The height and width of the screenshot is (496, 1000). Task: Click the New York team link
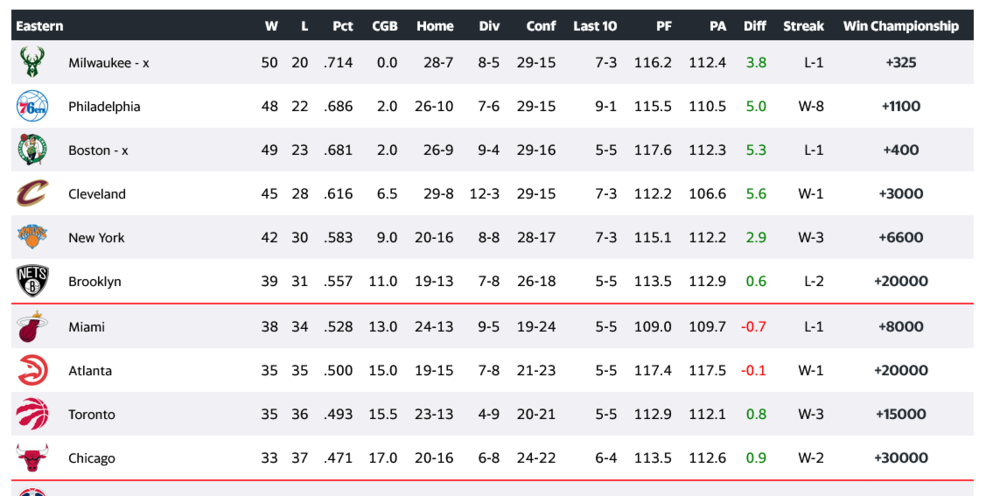[x=96, y=238]
